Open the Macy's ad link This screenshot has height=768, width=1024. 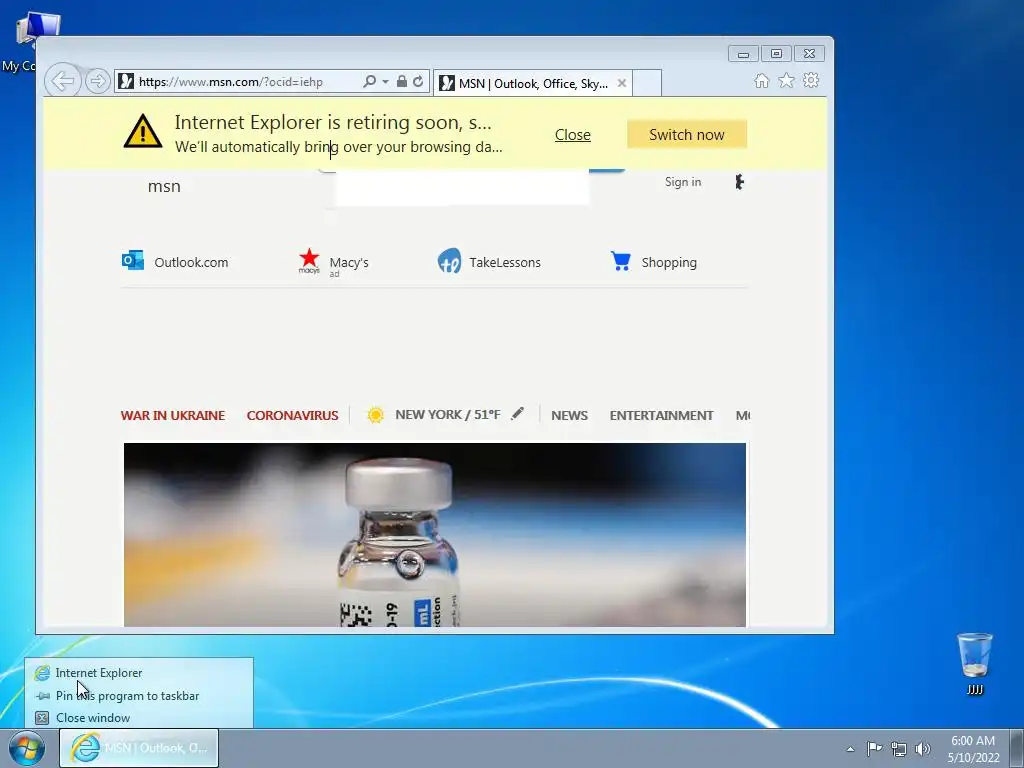pyautogui.click(x=349, y=263)
